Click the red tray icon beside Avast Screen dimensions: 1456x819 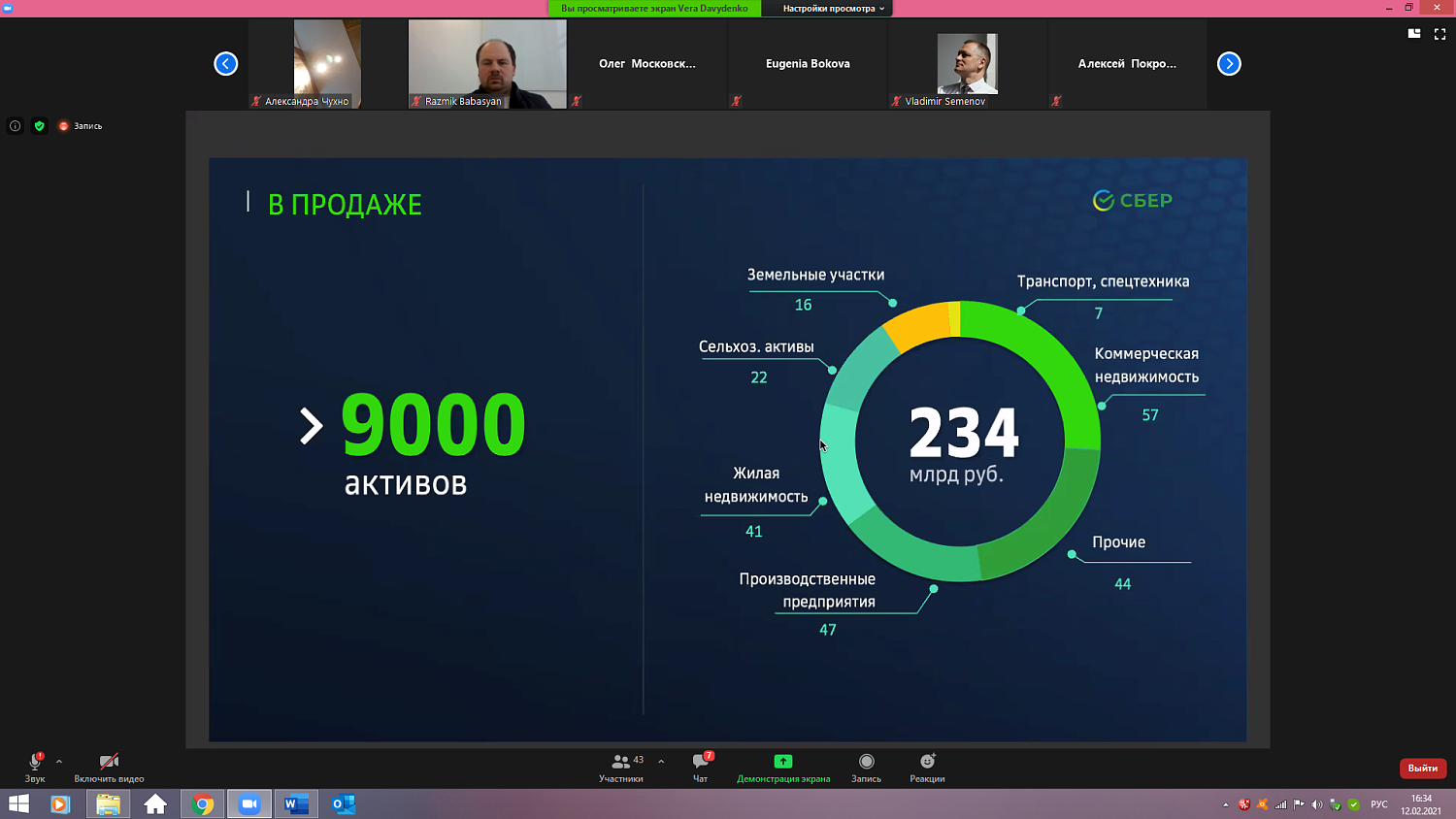(1243, 804)
